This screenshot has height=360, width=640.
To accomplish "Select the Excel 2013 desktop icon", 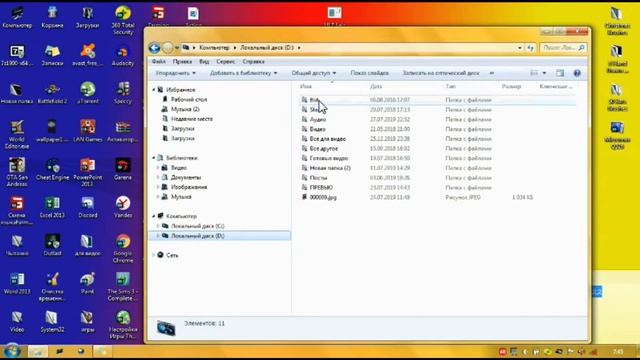I will (x=52, y=207).
